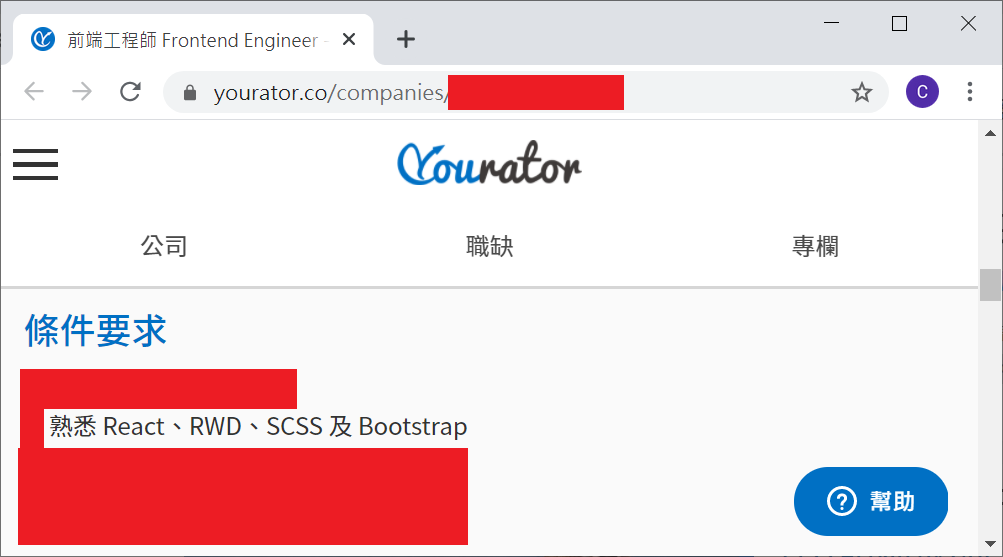Click the scrollbar up arrow
Screen dimensions: 1003x557
pyautogui.click(x=990, y=133)
